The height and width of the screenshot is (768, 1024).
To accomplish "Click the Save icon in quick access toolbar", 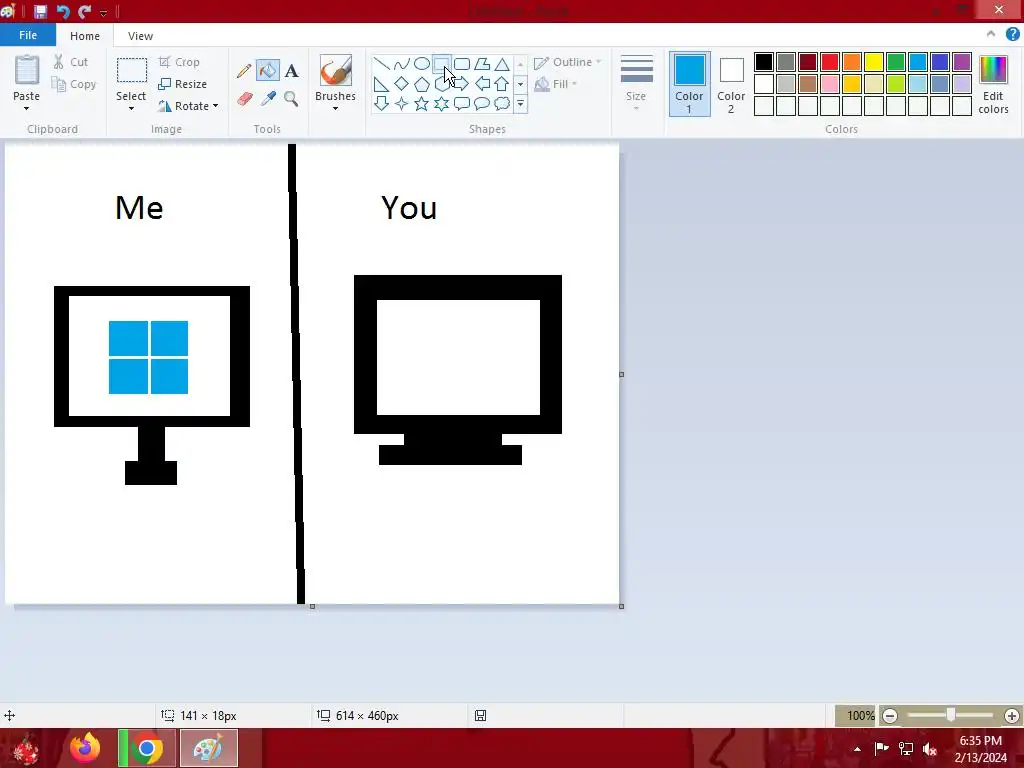I will coord(40,11).
